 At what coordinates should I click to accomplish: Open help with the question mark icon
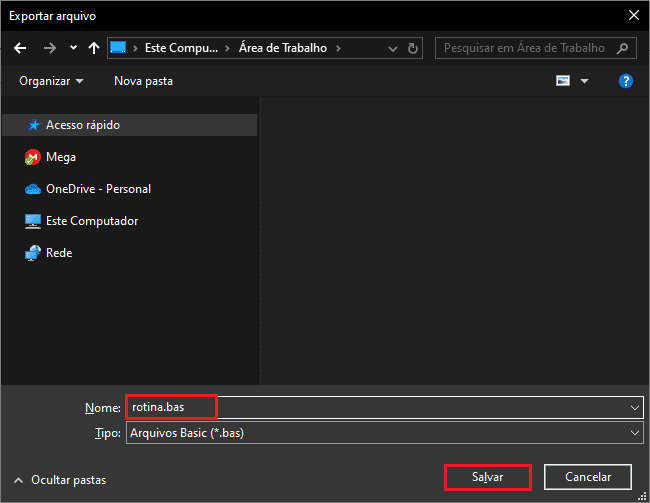coord(626,81)
